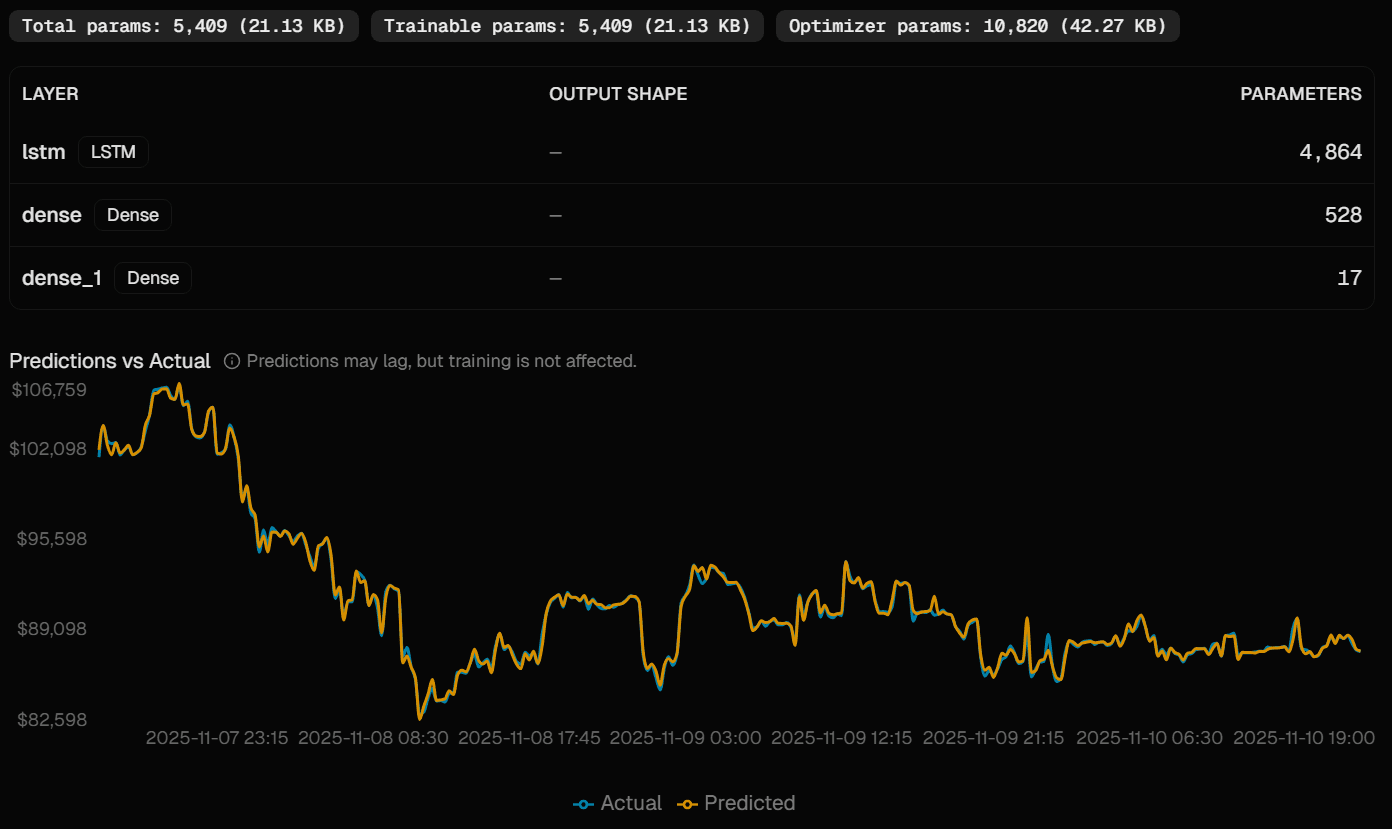
Task: Select the Optimizer params summary badge
Action: [x=977, y=26]
